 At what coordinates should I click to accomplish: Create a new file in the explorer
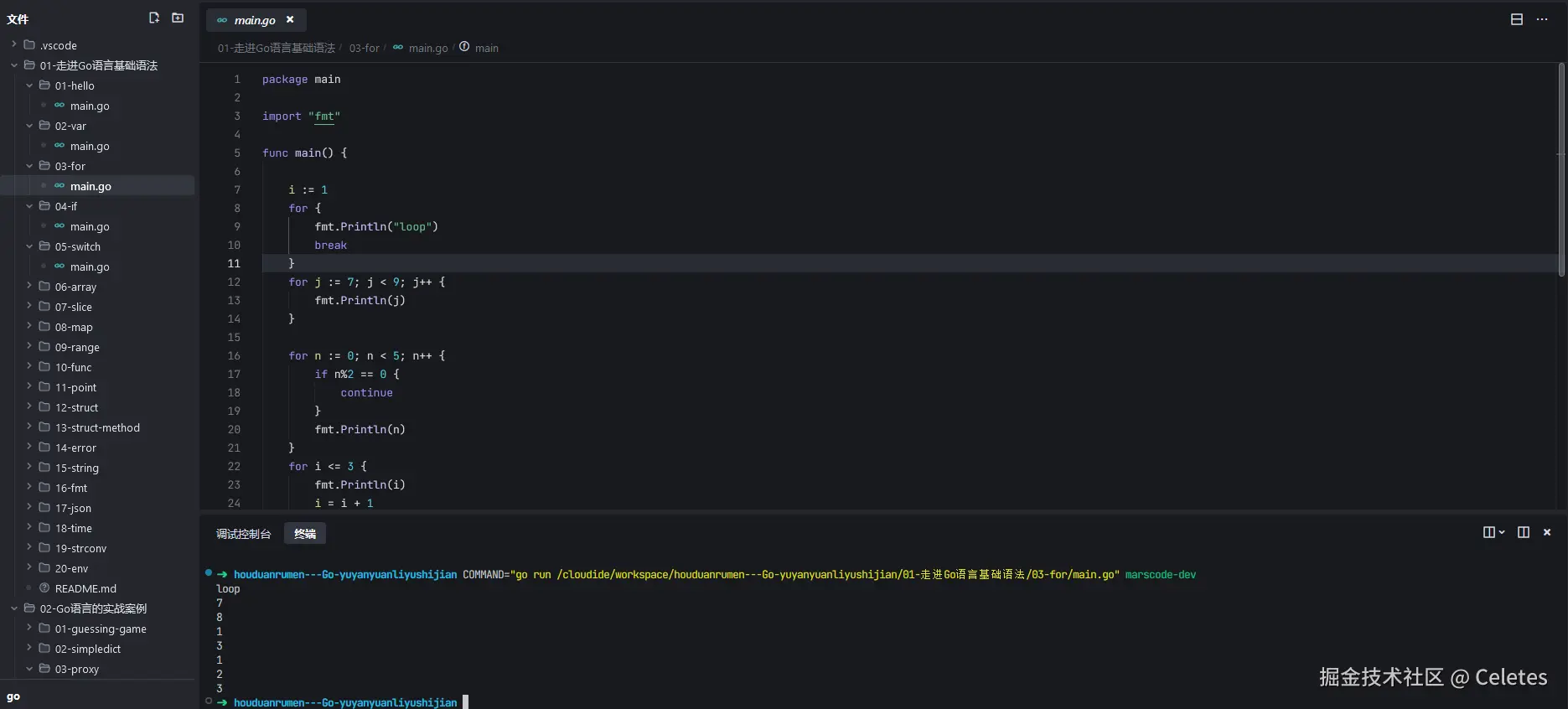(x=154, y=18)
